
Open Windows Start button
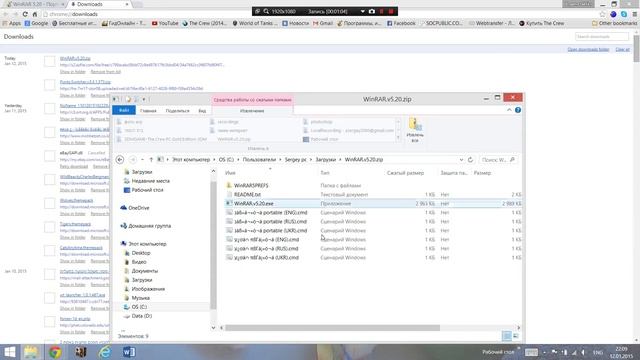pos(10,352)
